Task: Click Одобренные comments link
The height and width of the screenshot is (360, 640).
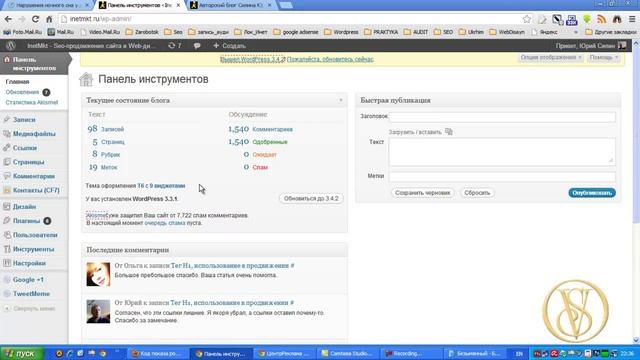Action: [x=270, y=142]
